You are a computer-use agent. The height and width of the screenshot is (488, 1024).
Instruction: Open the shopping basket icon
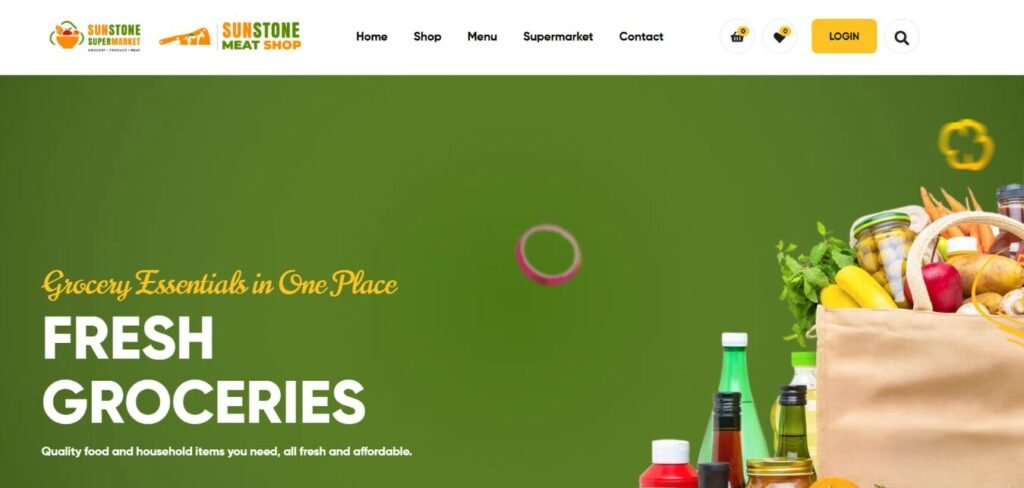tap(737, 37)
